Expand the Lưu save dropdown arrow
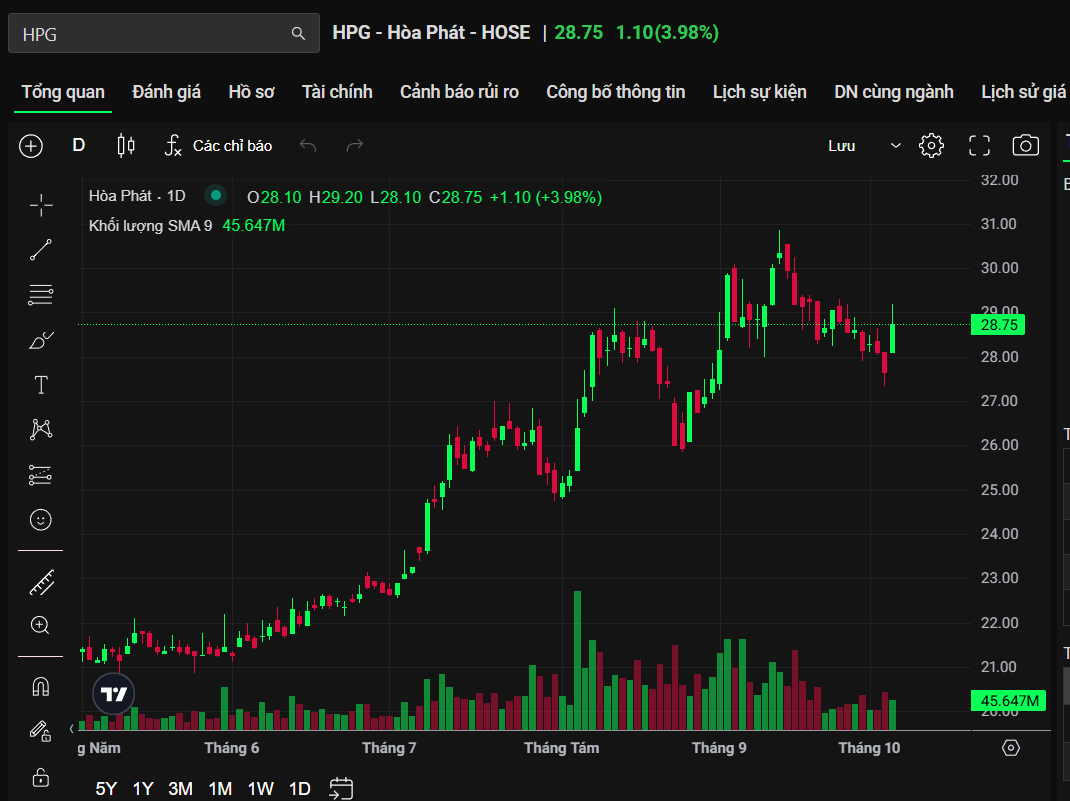The image size is (1070, 801). tap(895, 146)
